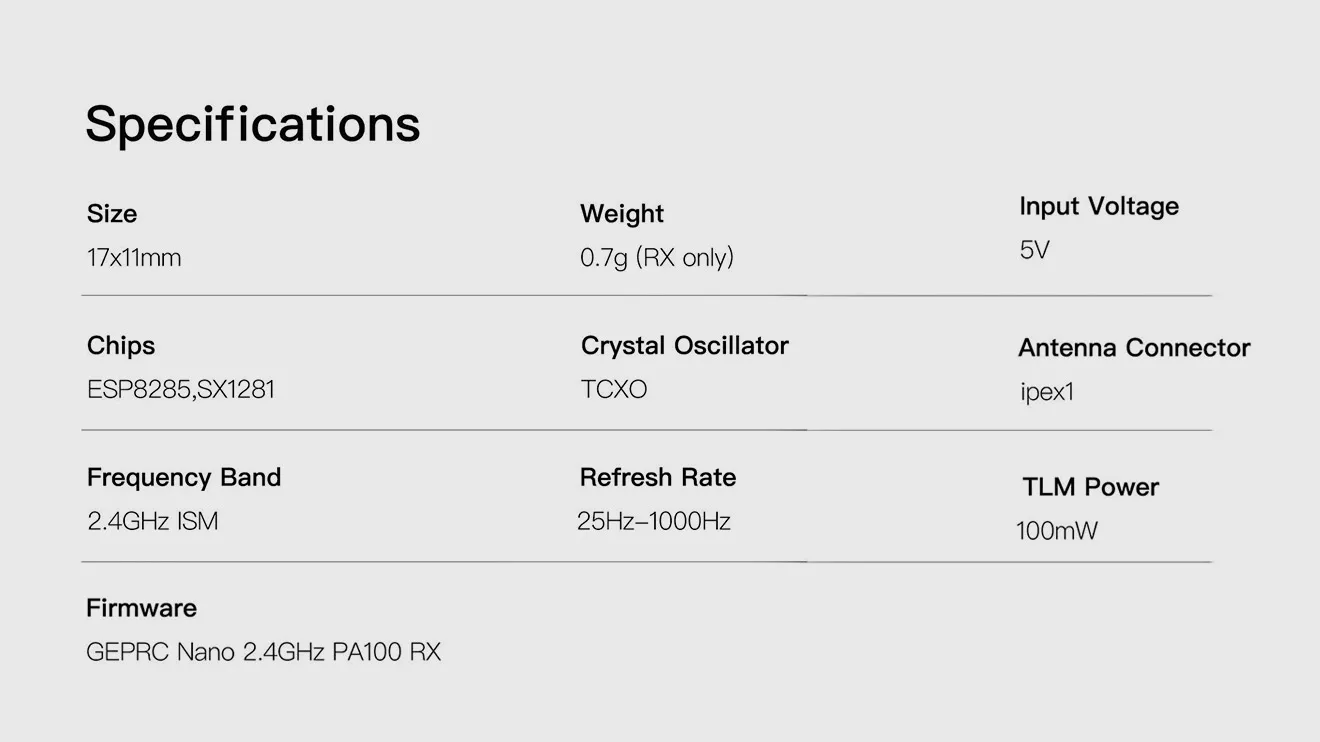Click the Size label

[112, 214]
